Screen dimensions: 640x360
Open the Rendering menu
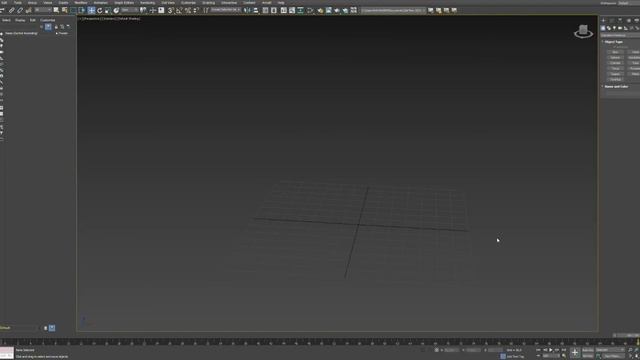(x=147, y=2)
